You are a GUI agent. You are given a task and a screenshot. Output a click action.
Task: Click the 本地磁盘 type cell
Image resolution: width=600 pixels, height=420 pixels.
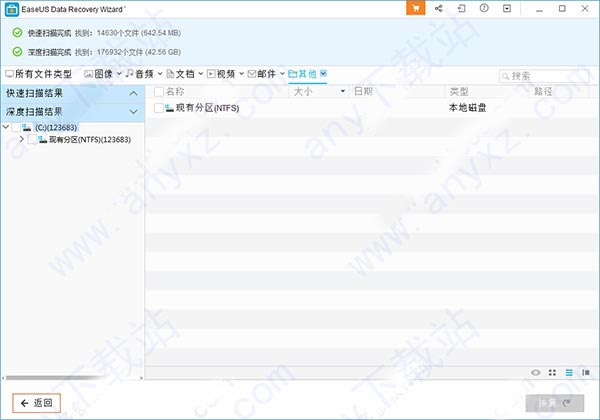tap(467, 108)
